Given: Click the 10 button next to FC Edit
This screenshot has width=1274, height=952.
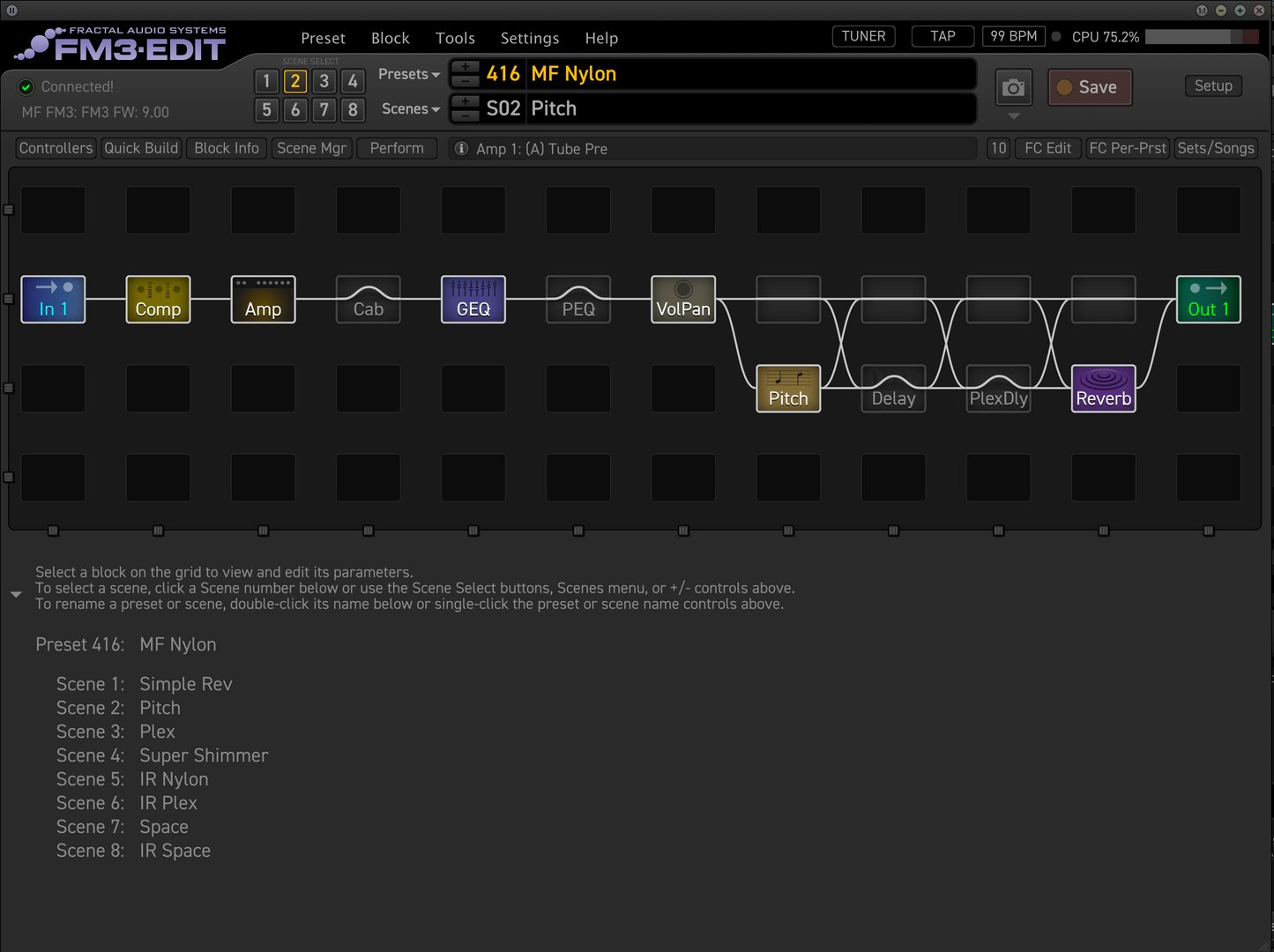Looking at the screenshot, I should pyautogui.click(x=998, y=148).
